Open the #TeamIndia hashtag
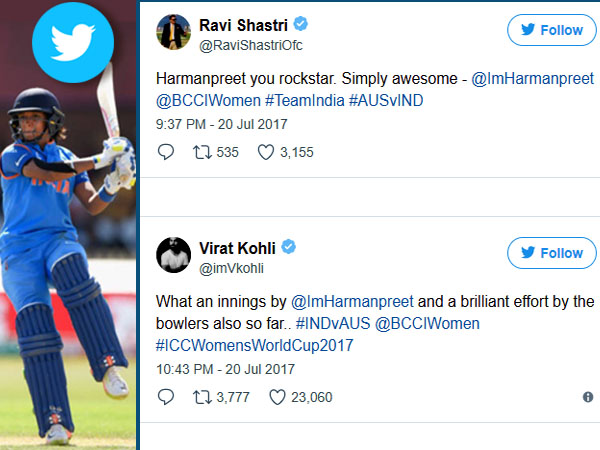 [x=305, y=100]
